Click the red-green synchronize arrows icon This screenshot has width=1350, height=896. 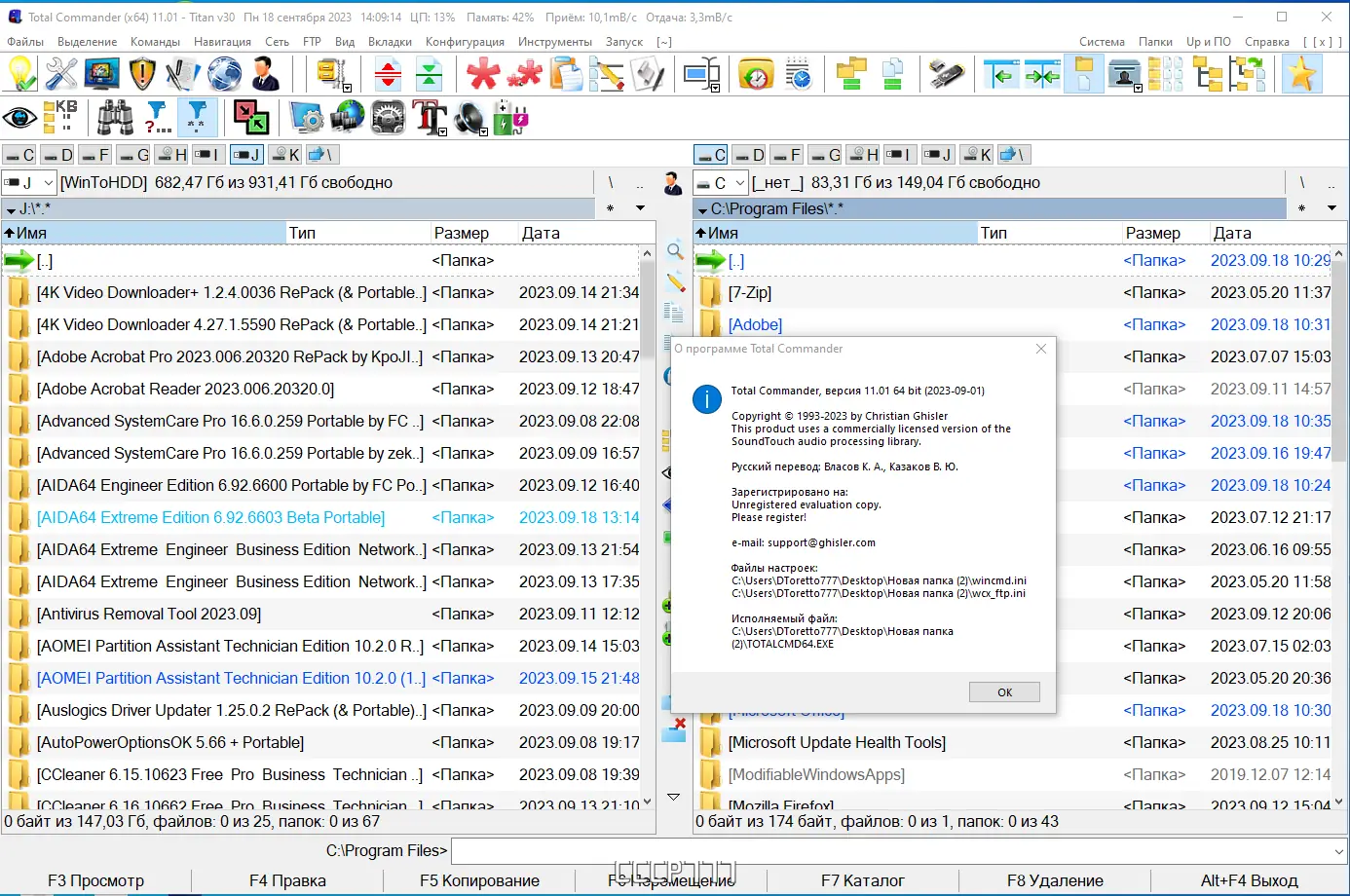251,118
